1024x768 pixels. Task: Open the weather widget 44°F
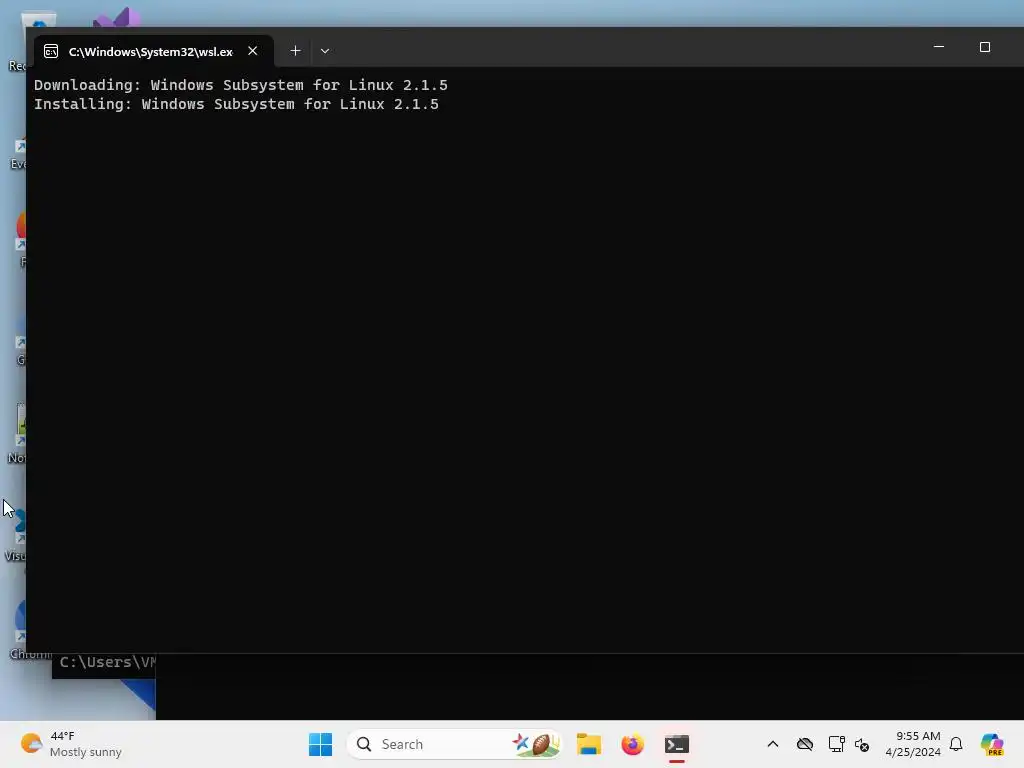[71, 744]
